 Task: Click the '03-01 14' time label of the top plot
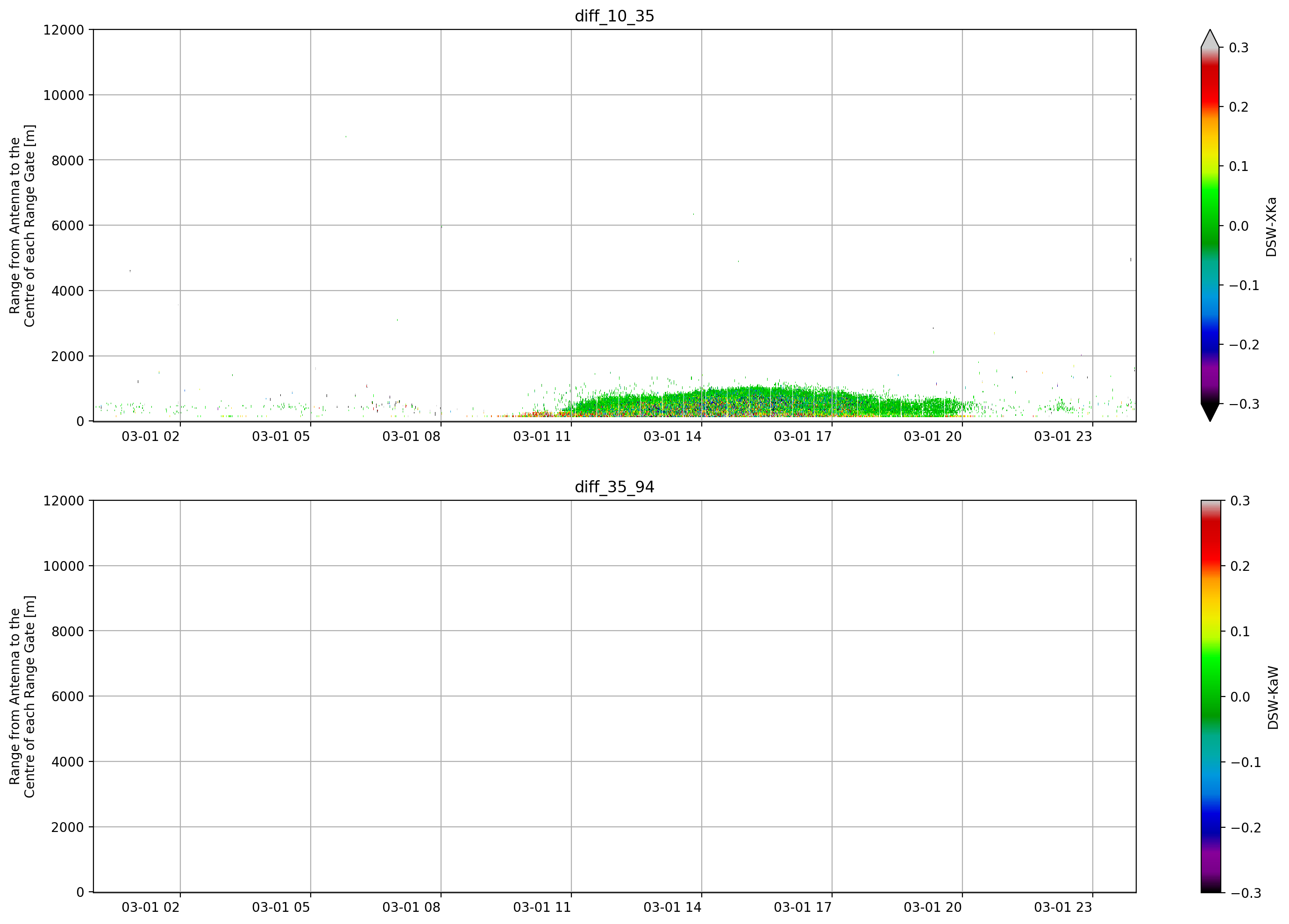[672, 436]
